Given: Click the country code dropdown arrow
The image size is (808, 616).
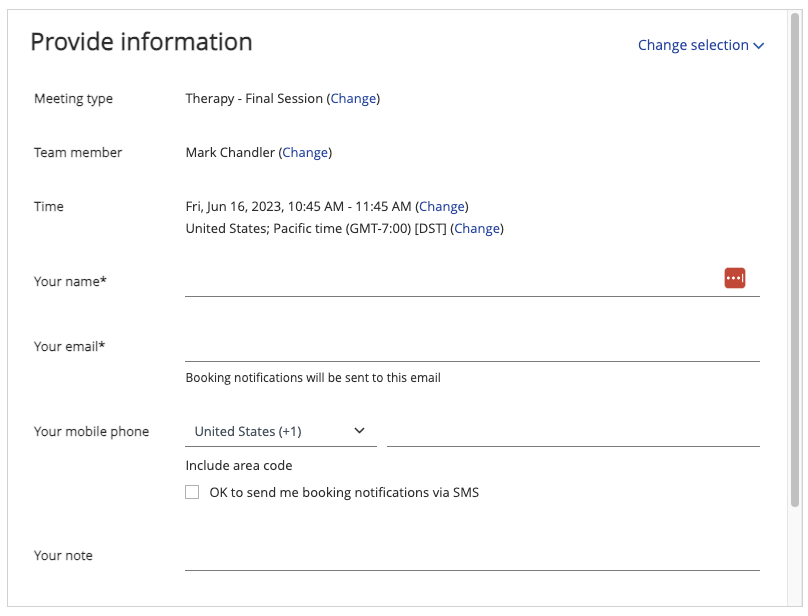Looking at the screenshot, I should pos(359,430).
